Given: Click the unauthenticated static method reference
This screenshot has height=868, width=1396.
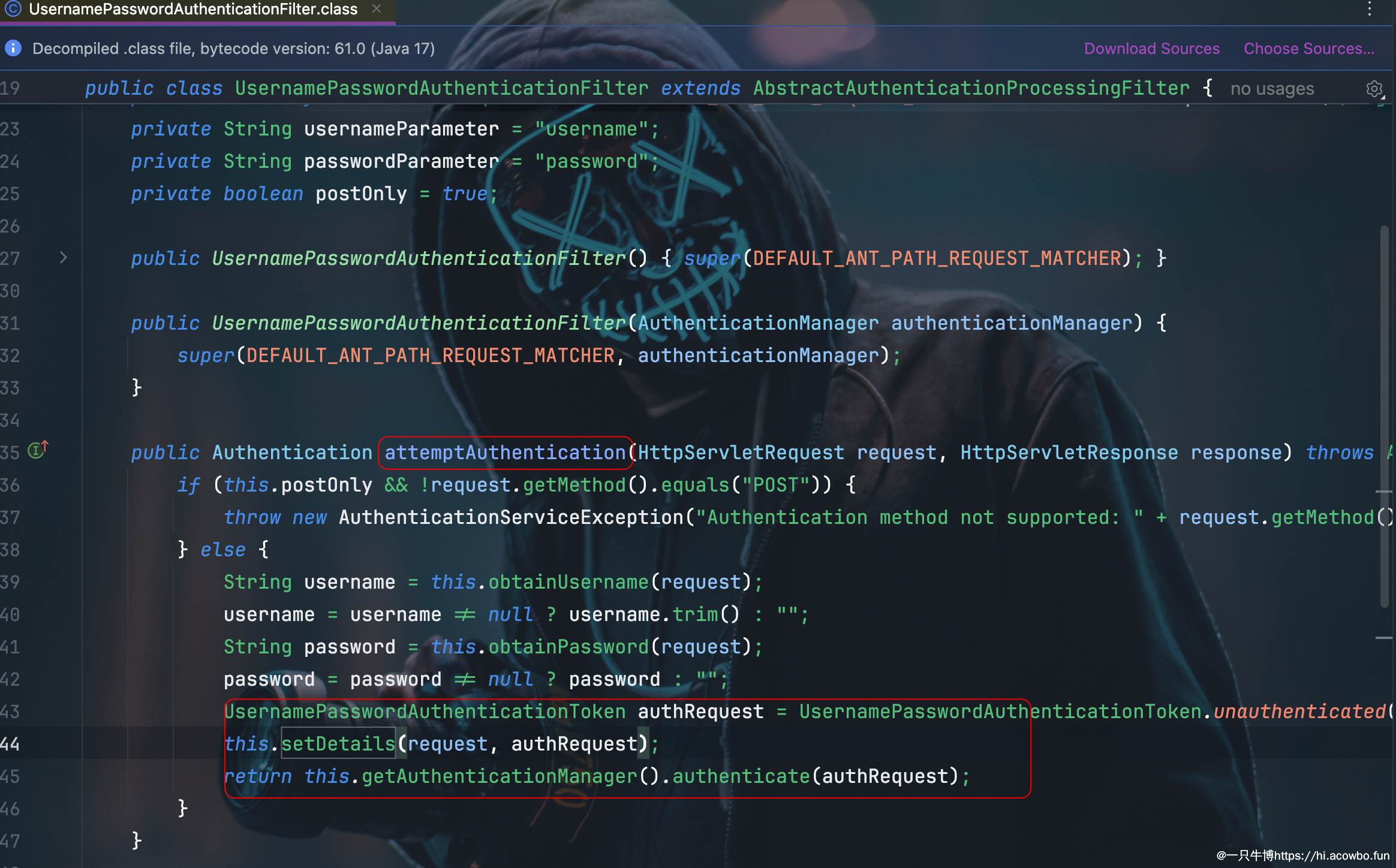Looking at the screenshot, I should (1299, 712).
